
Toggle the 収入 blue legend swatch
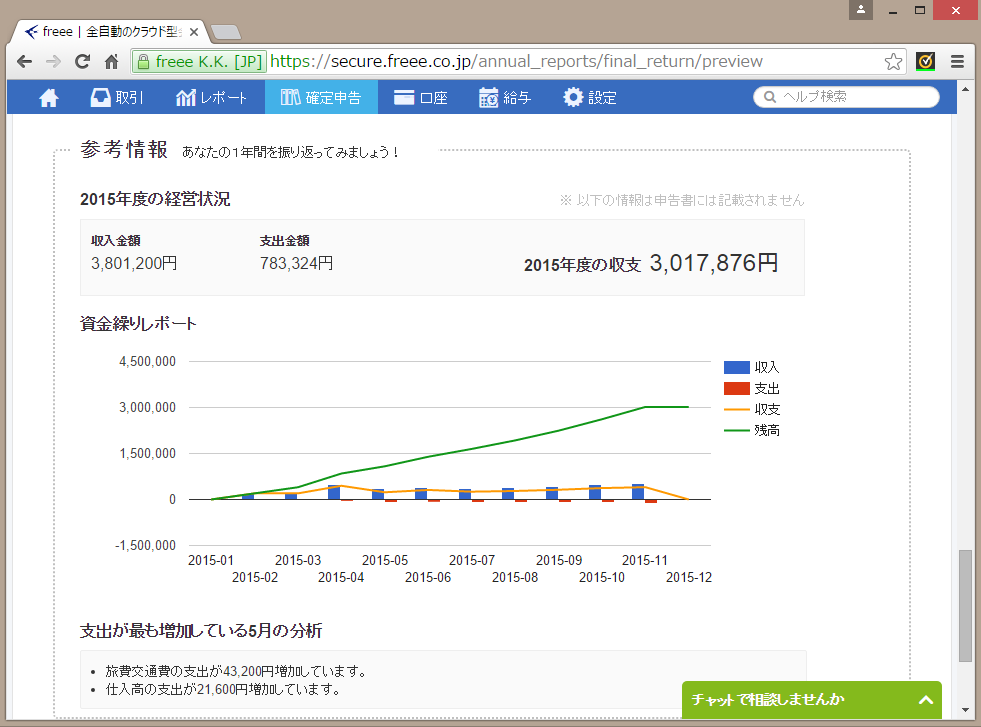click(x=736, y=368)
